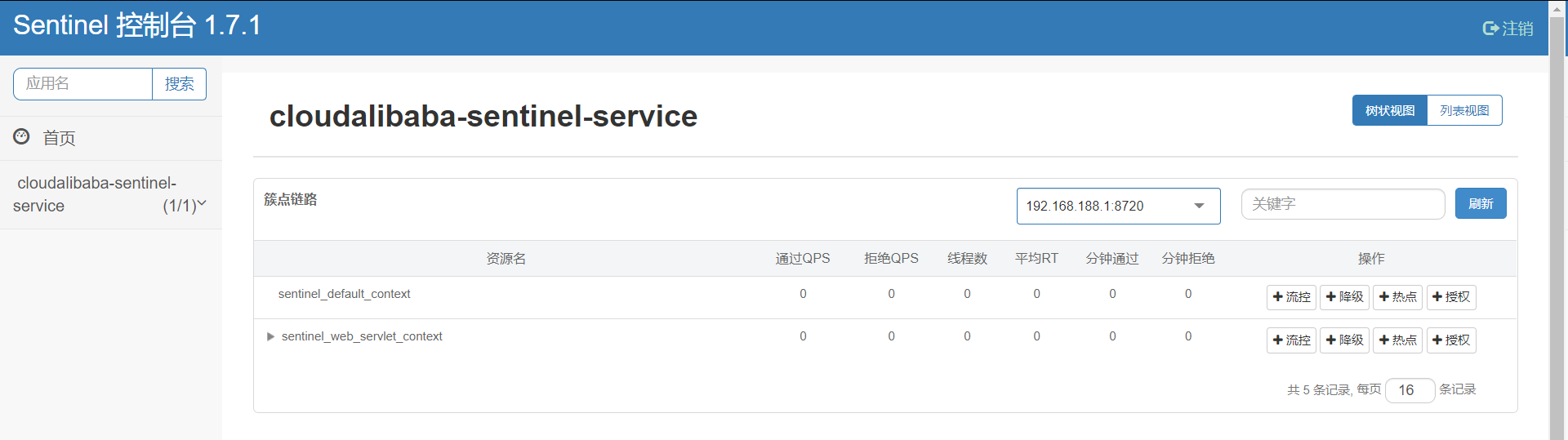The image size is (1568, 440).
Task: Click the 注销 logout icon
Action: [x=1490, y=29]
